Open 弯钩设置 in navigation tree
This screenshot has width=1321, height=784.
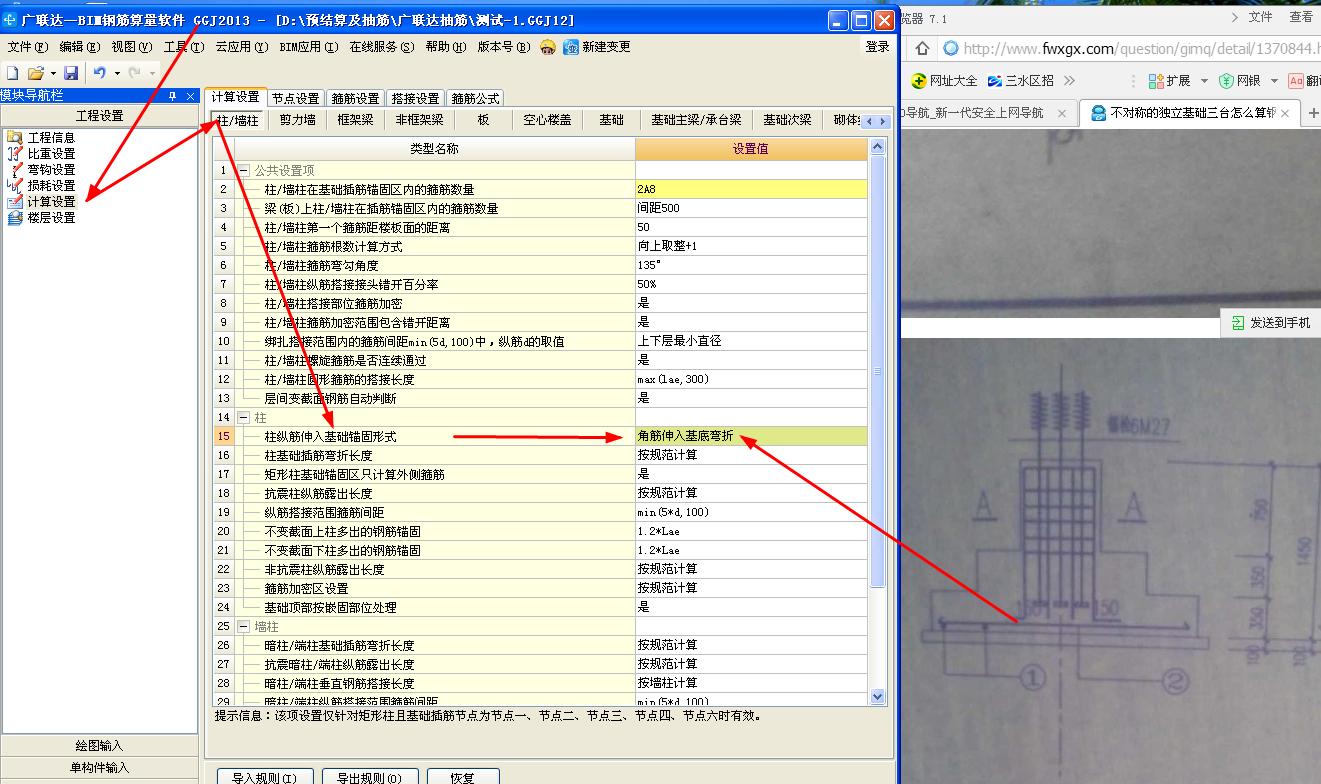click(x=41, y=169)
